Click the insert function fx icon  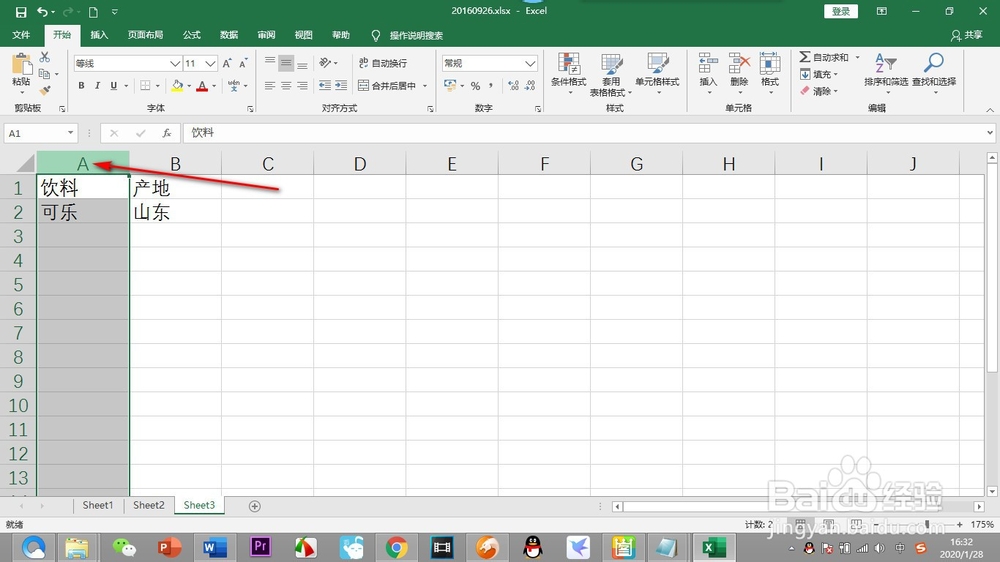[166, 133]
